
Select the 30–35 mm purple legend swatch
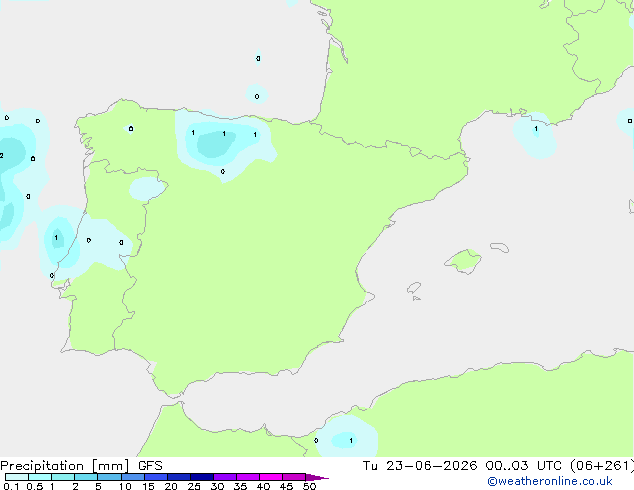(x=225, y=477)
